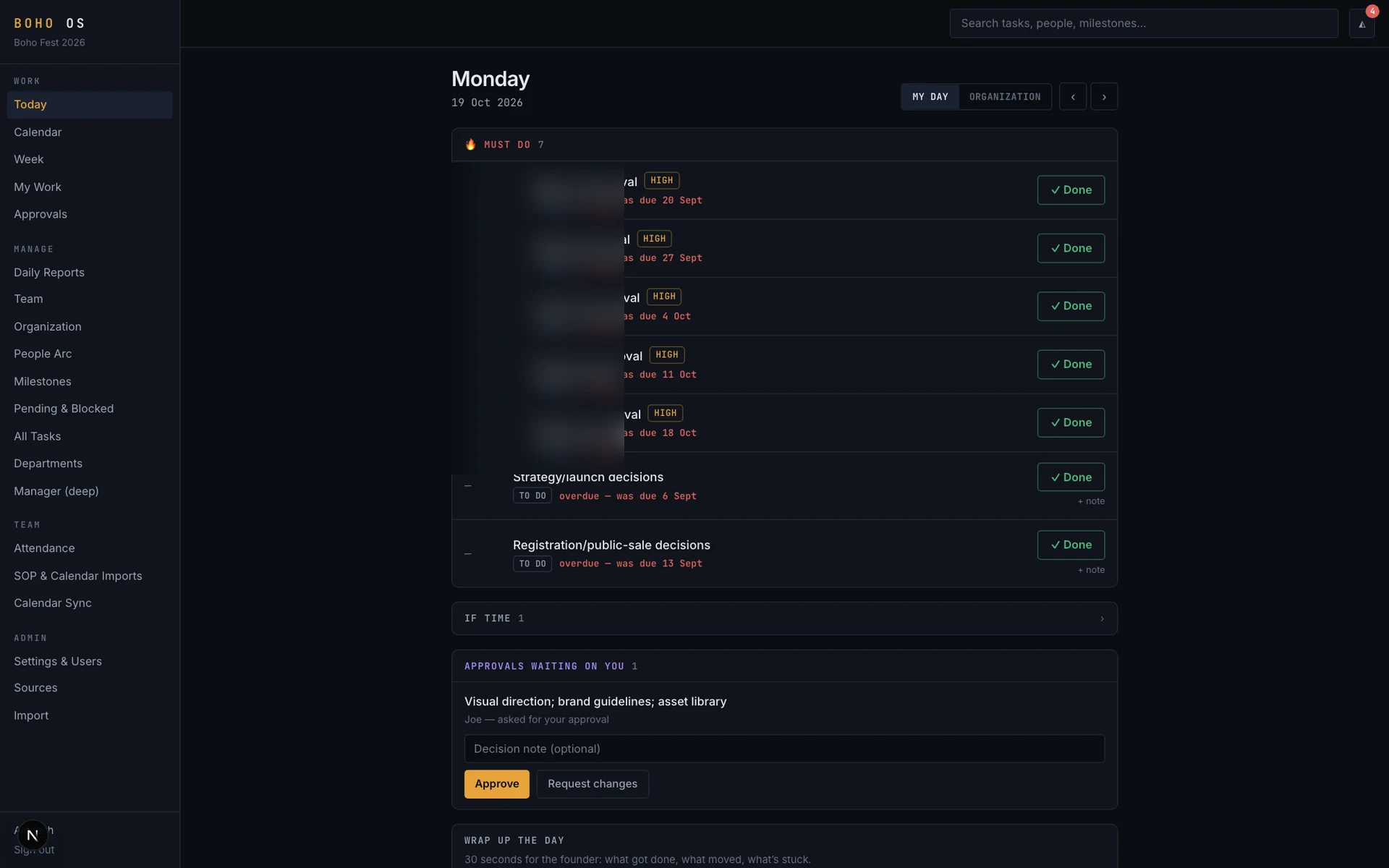
Task: Click the search tasks field
Action: (x=1144, y=23)
